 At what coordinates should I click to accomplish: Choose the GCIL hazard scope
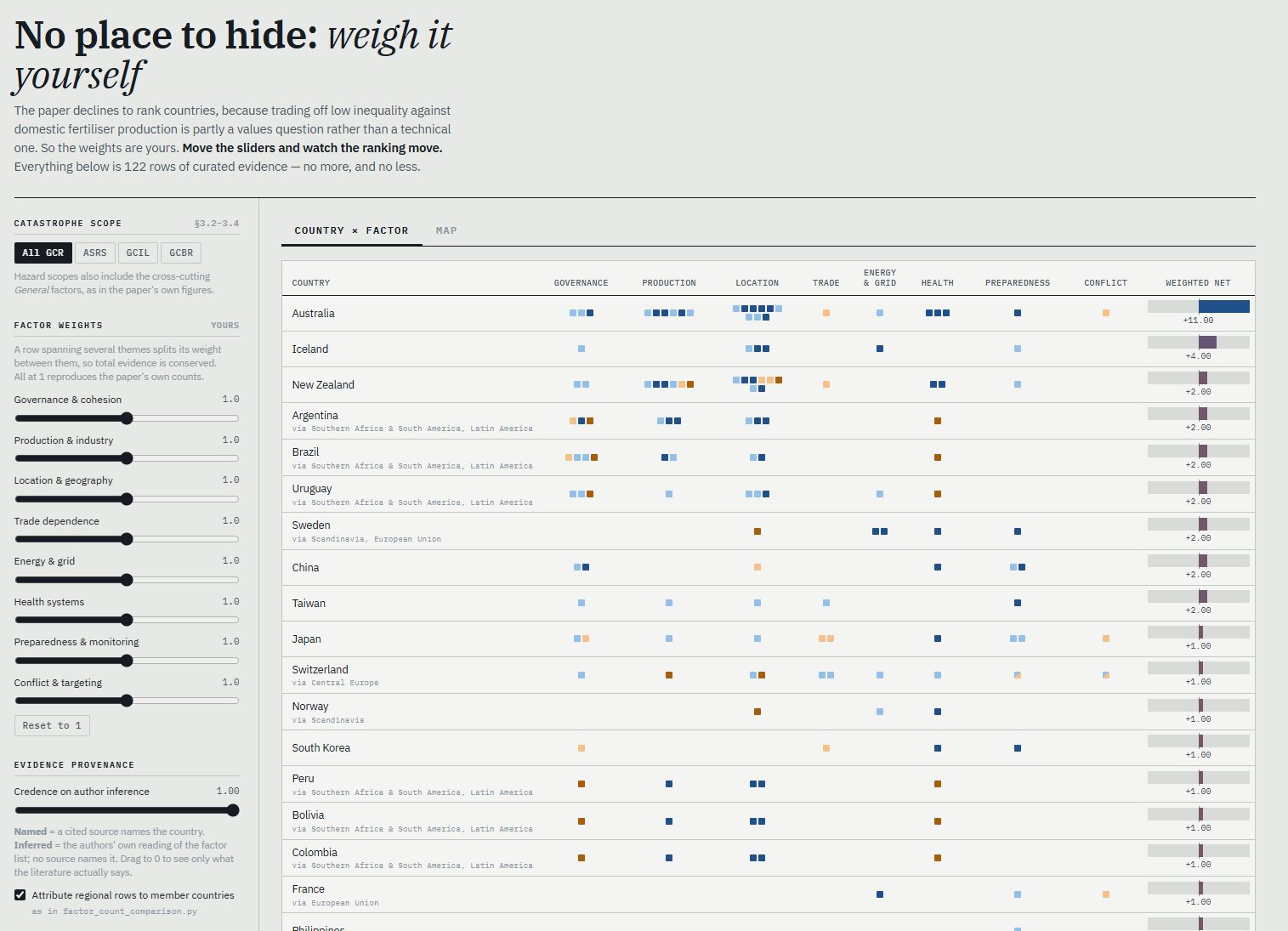[x=138, y=253]
